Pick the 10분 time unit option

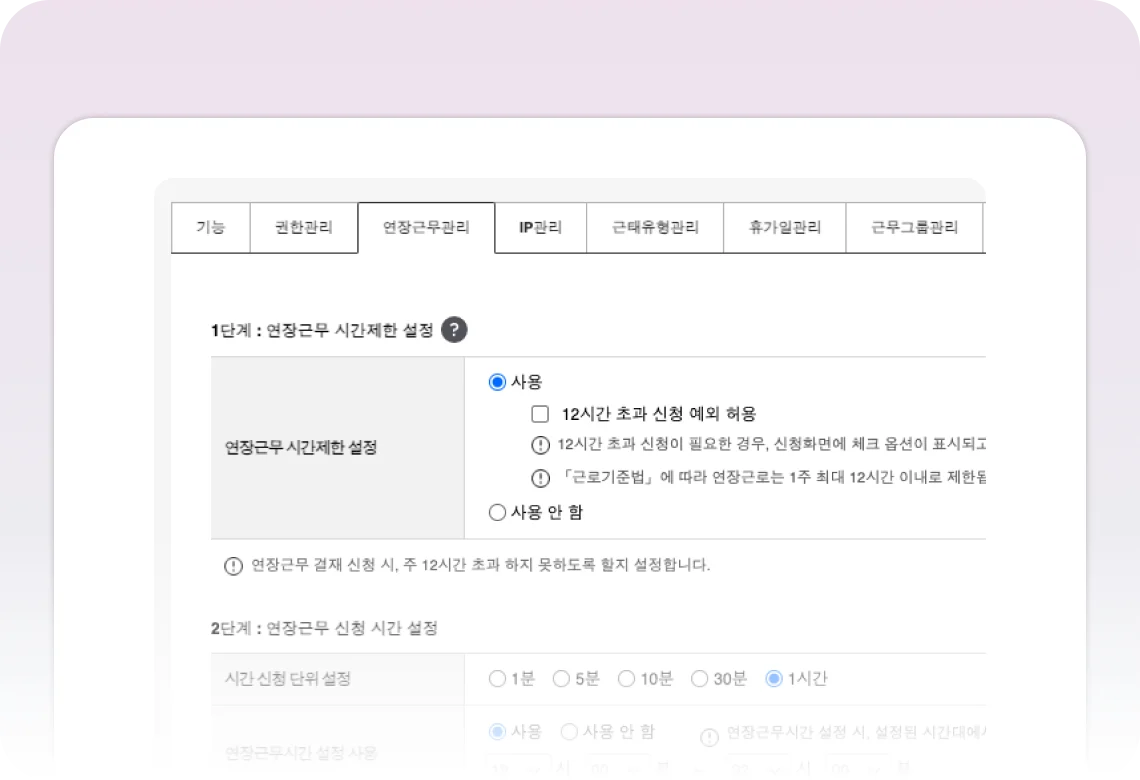(626, 679)
